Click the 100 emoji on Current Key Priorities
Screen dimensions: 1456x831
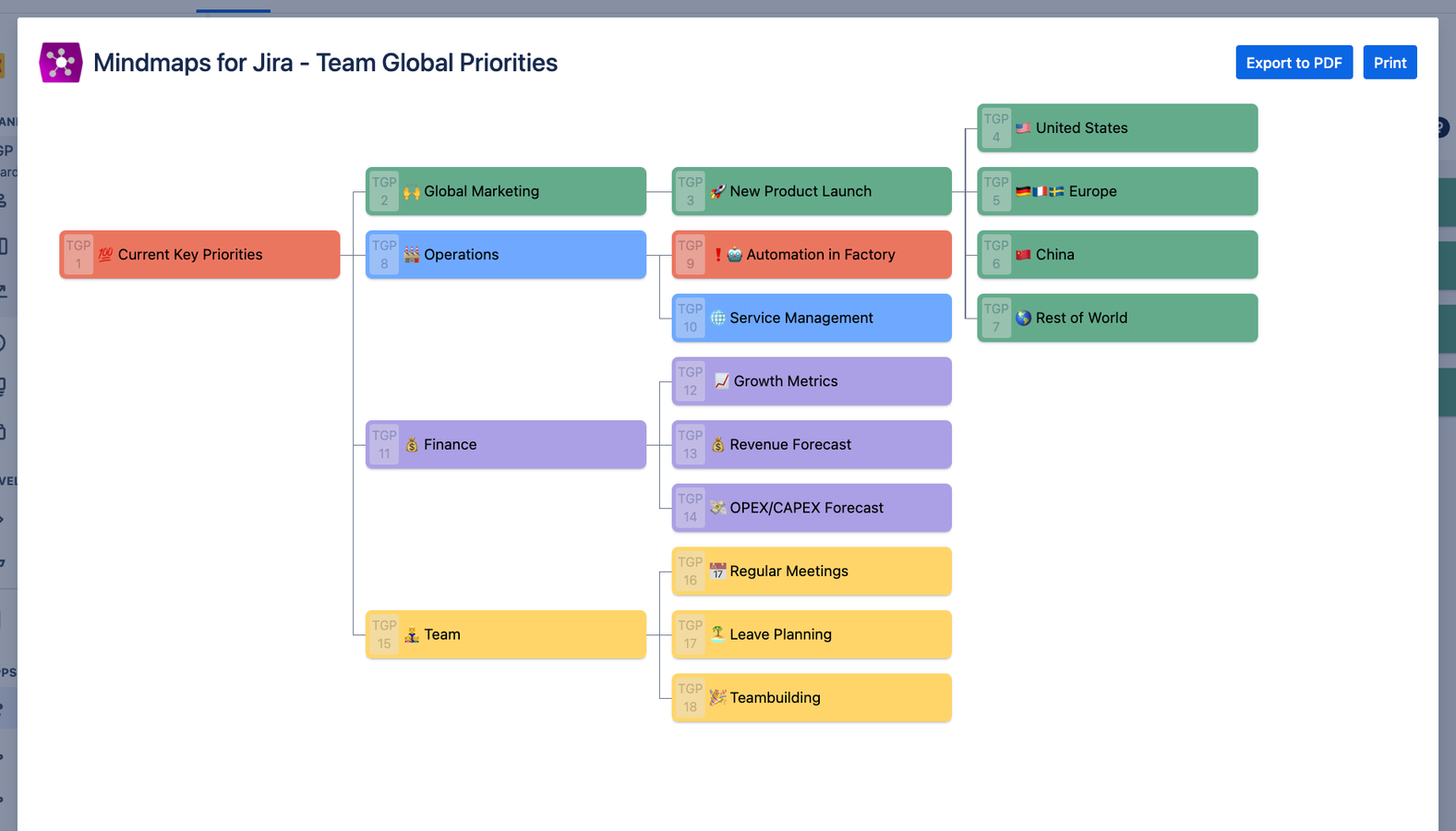click(105, 254)
